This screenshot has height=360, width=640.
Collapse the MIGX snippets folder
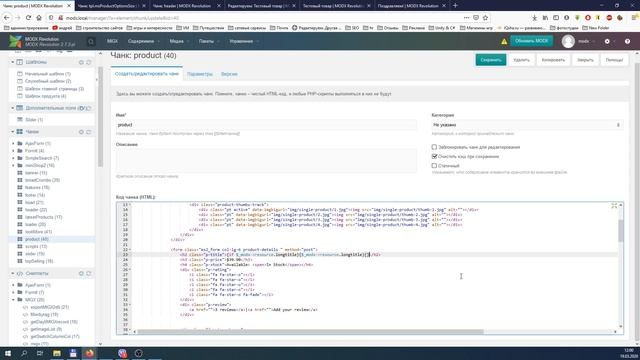[x=13, y=300]
